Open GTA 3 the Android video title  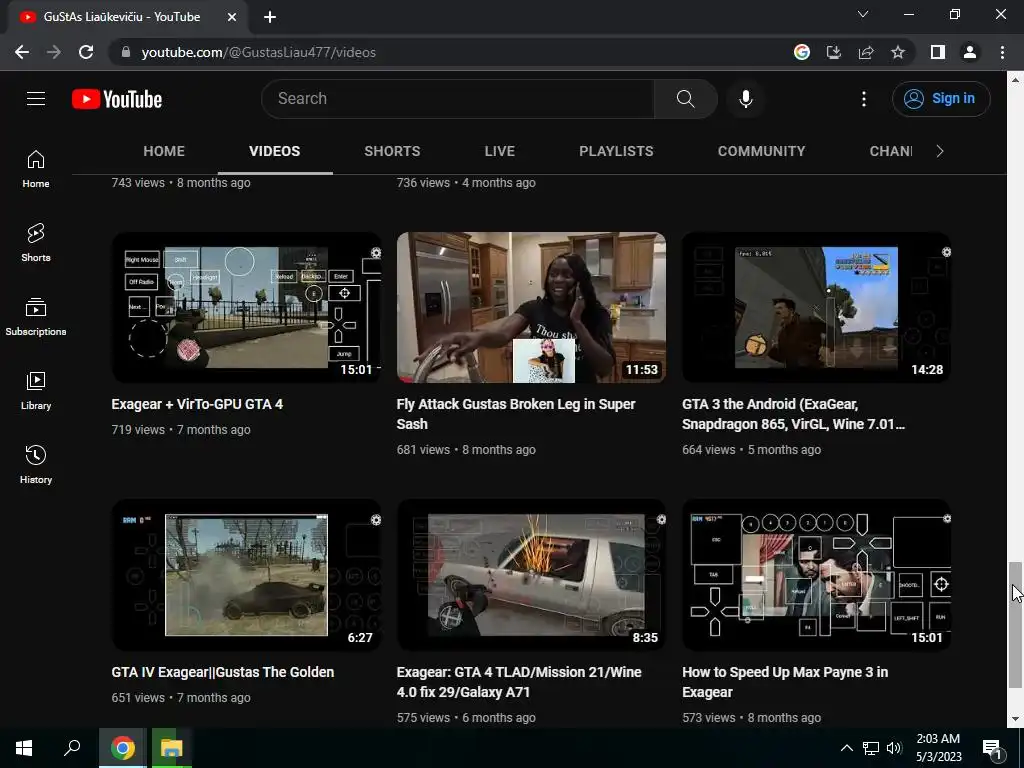point(793,414)
